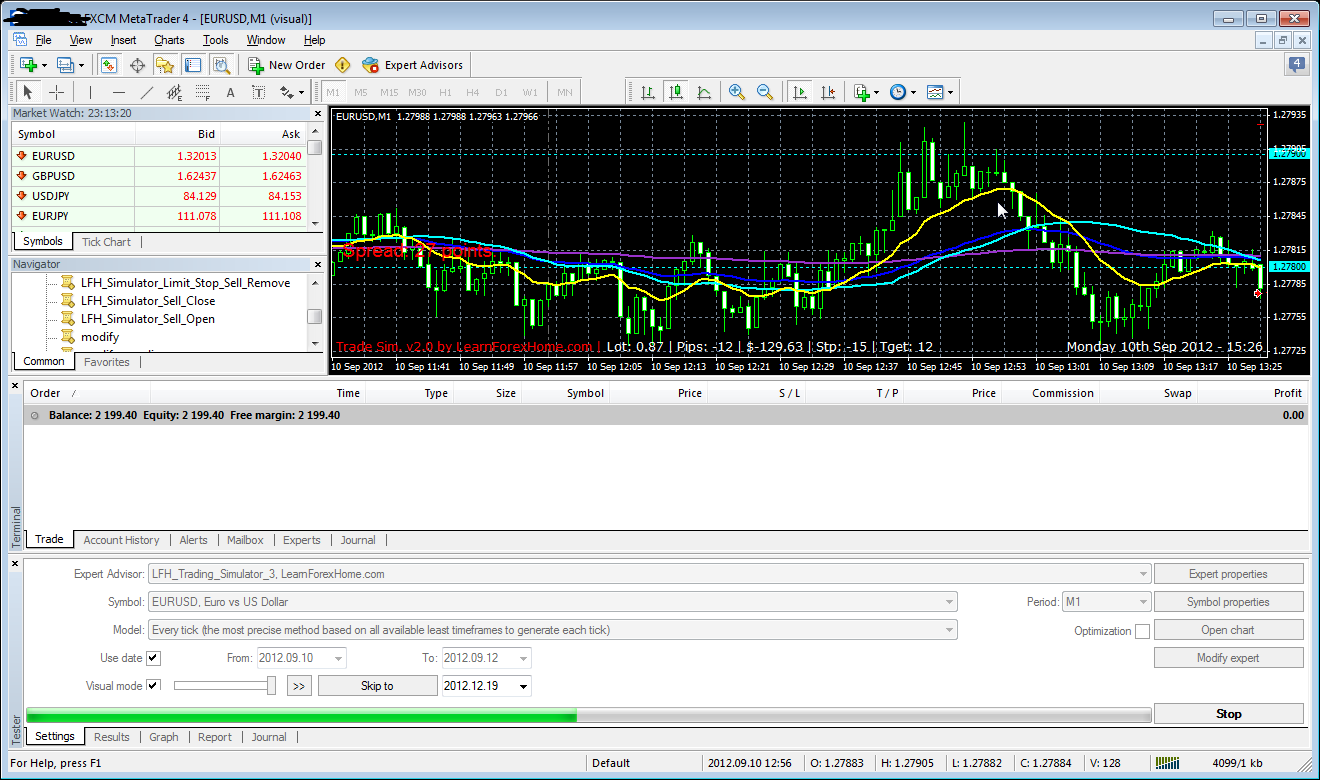This screenshot has height=780, width=1320.
Task: Select the D1 timeframe button
Action: click(501, 92)
